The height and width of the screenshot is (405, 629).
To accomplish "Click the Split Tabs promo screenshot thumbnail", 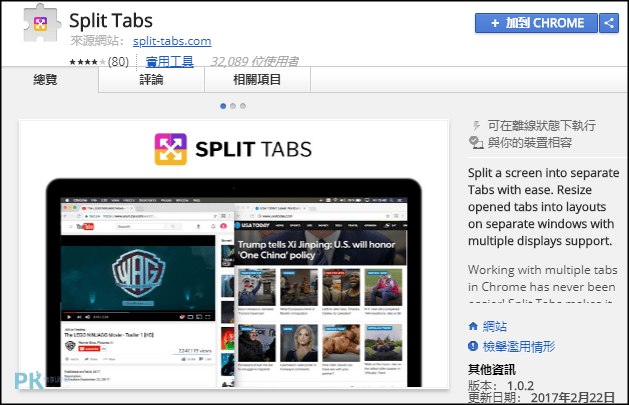I will point(234,254).
